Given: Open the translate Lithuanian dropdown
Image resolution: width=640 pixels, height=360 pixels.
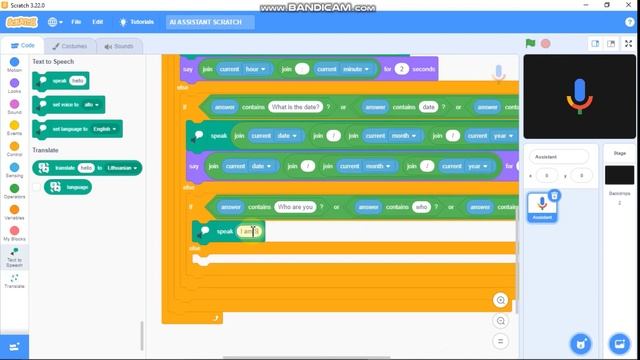Looking at the screenshot, I should pyautogui.click(x=122, y=168).
